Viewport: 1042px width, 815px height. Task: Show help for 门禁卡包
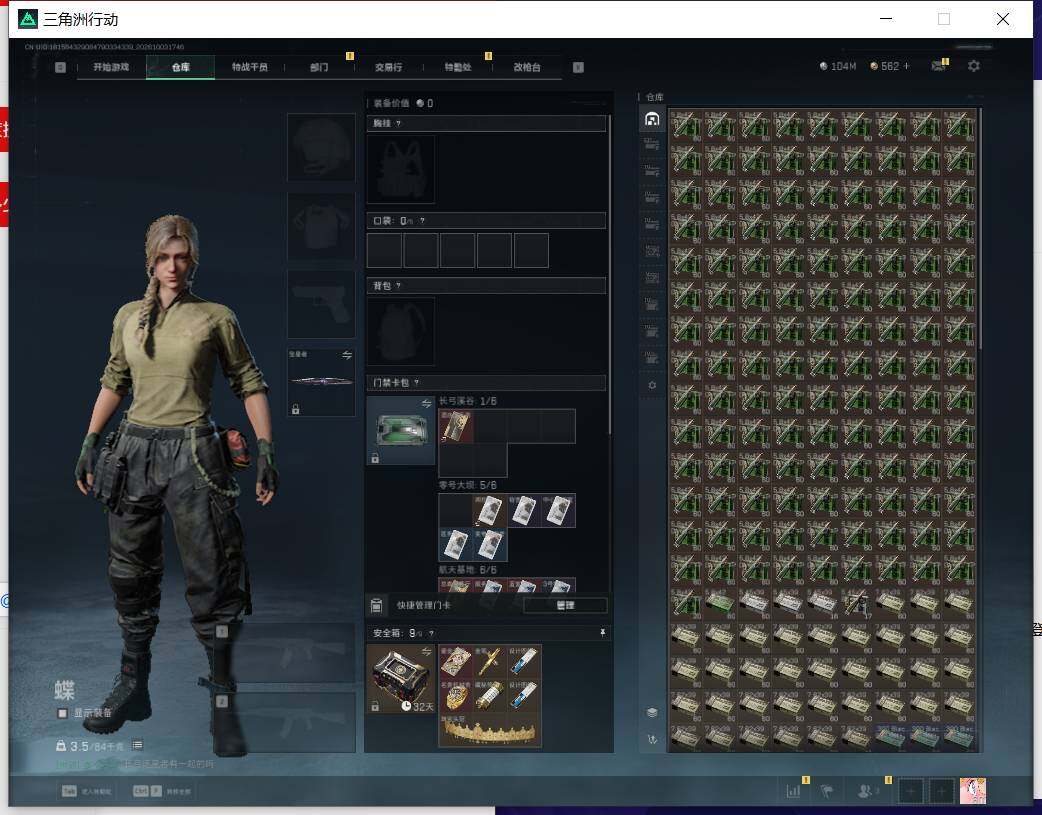[417, 383]
